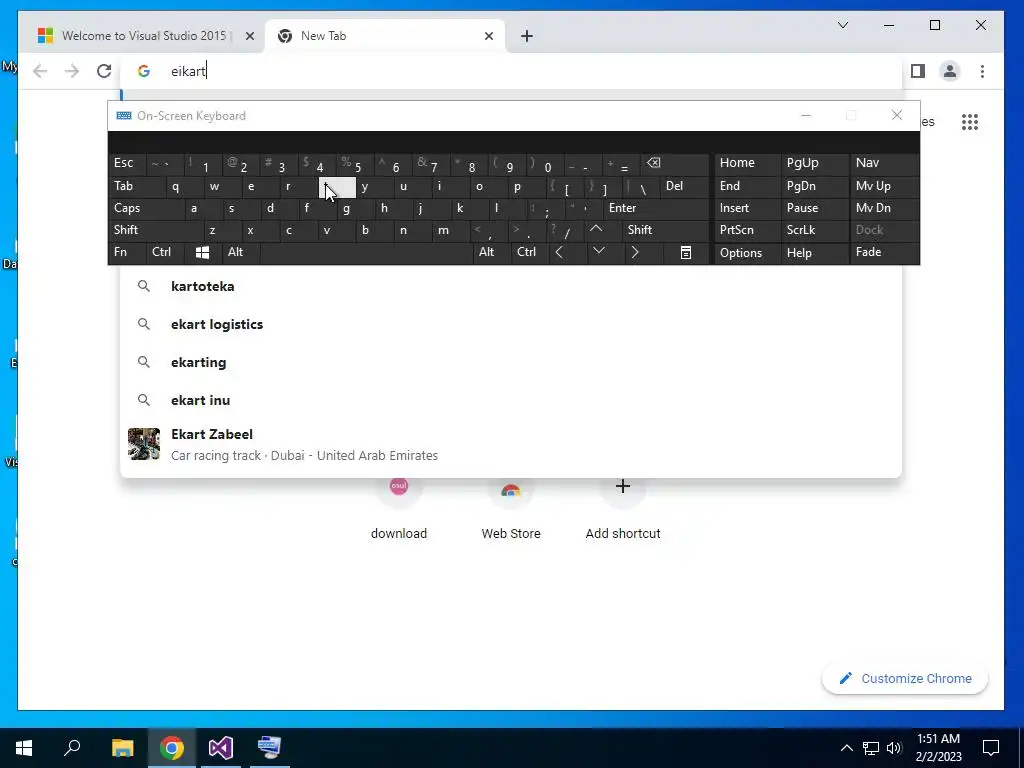Image resolution: width=1024 pixels, height=768 pixels.
Task: Tap the Windows logo key on On-Screen Keyboard
Action: [202, 252]
